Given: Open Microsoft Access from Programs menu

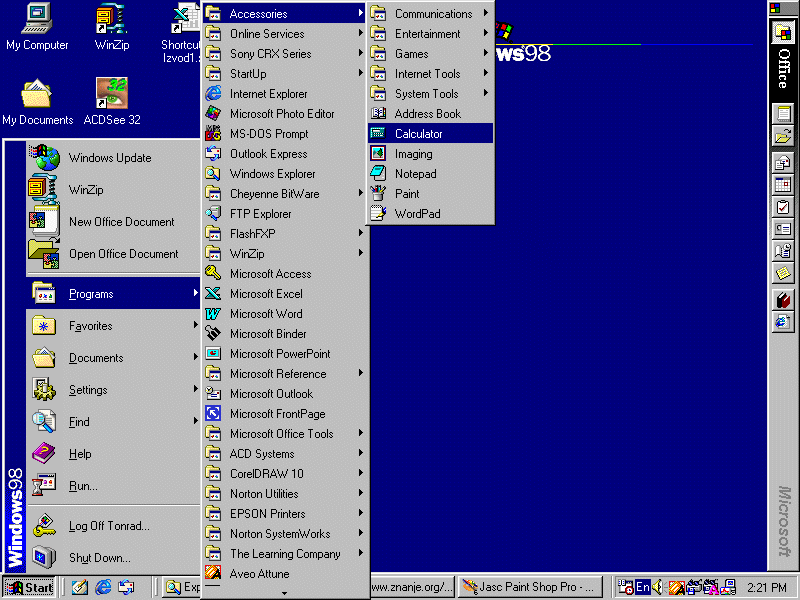Looking at the screenshot, I should (x=285, y=274).
